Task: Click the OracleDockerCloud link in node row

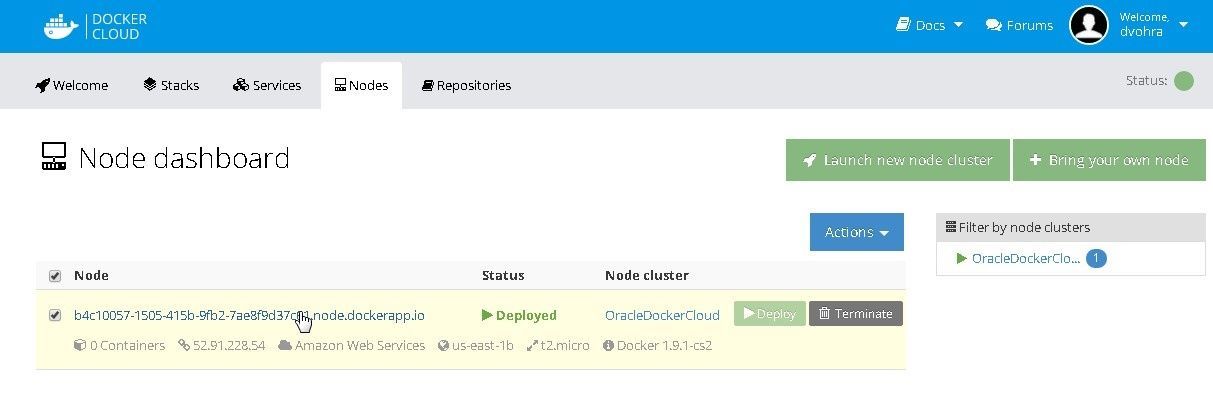Action: pyautogui.click(x=662, y=315)
